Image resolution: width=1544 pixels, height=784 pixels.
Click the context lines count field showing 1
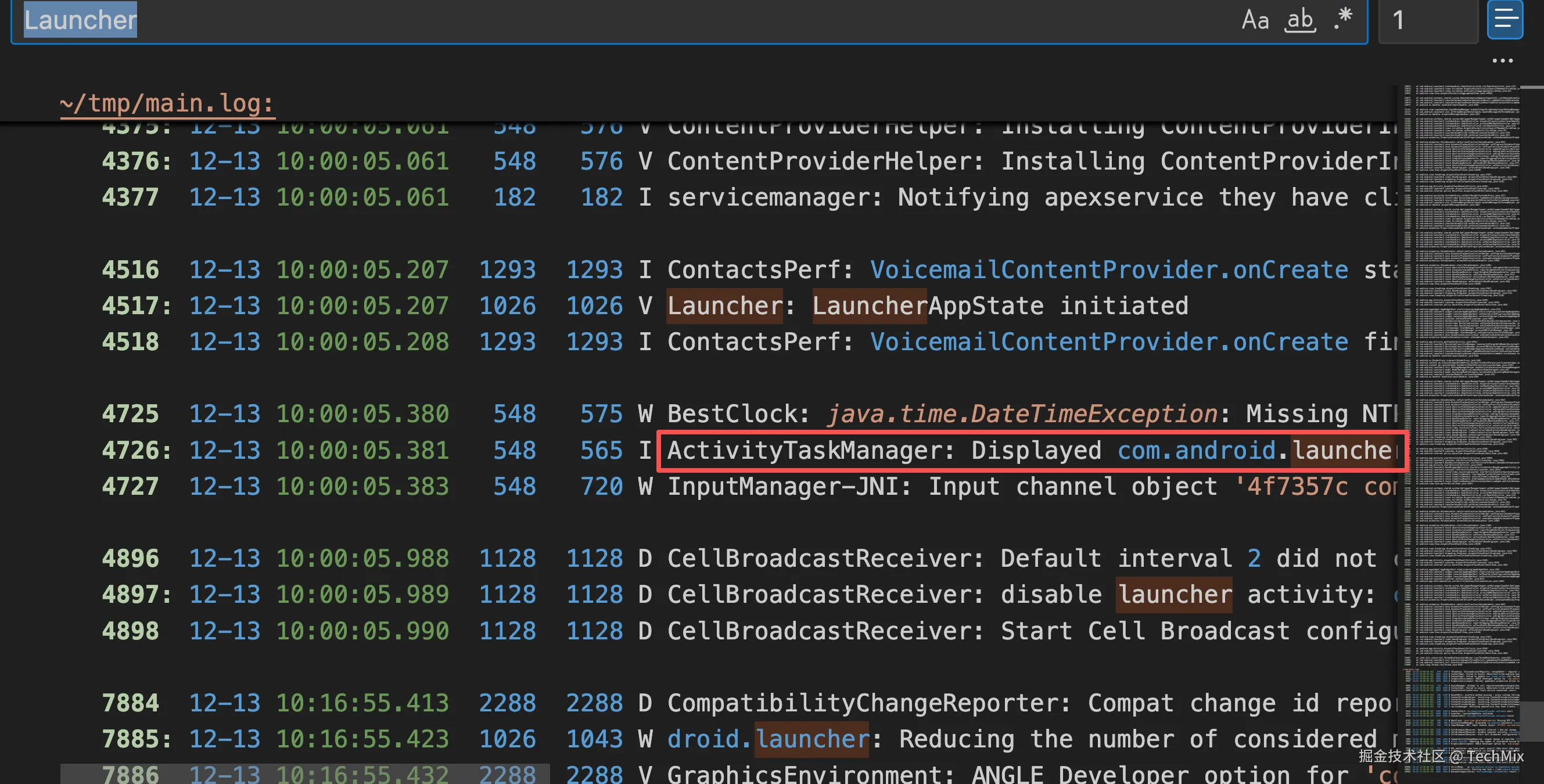coord(1427,20)
